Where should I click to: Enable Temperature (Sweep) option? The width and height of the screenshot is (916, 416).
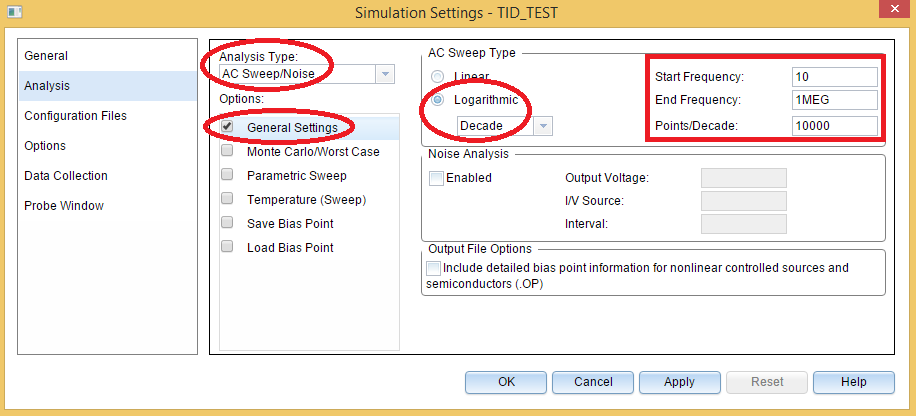227,199
